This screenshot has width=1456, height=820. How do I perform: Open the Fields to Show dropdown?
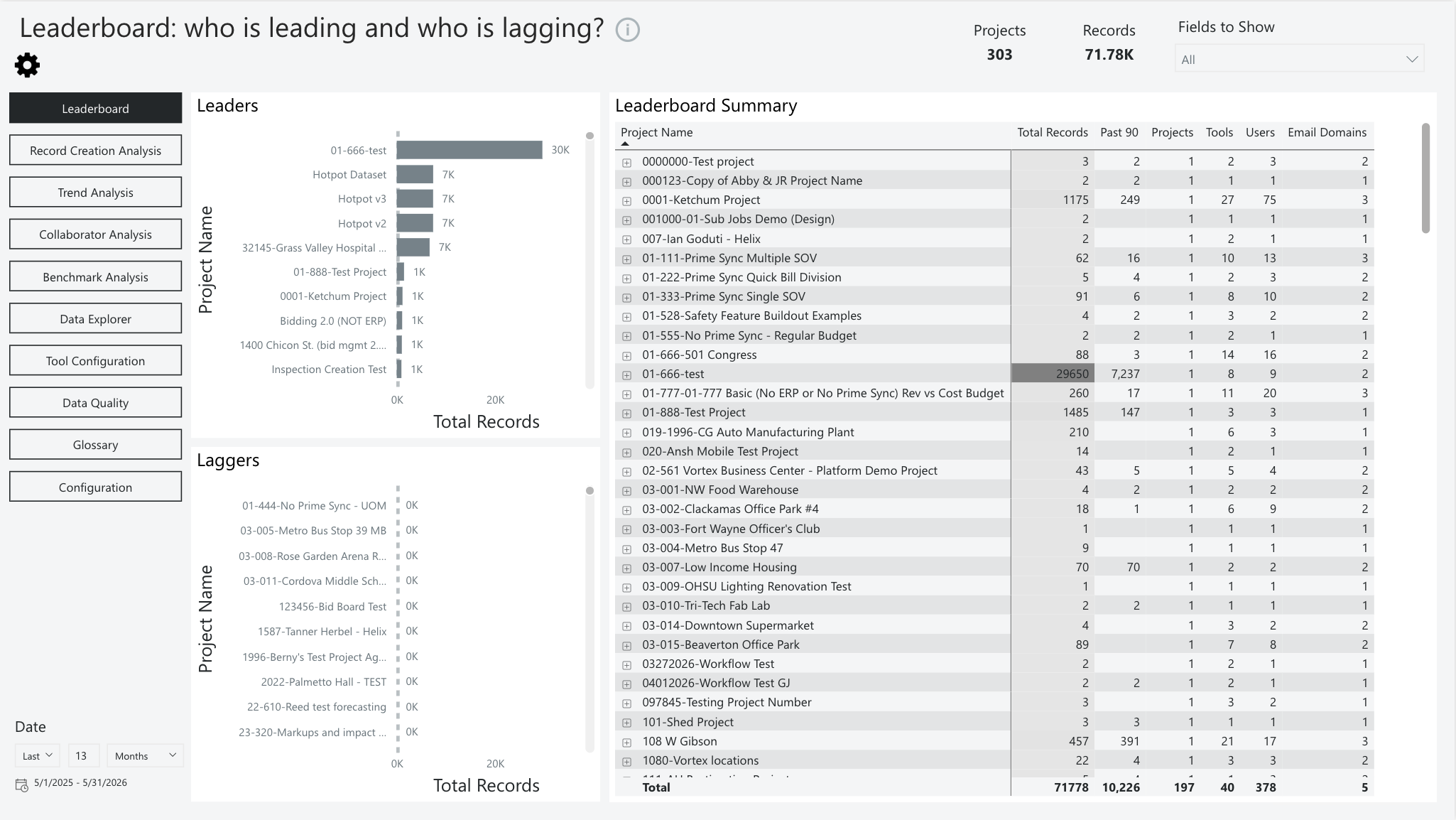click(x=1299, y=59)
